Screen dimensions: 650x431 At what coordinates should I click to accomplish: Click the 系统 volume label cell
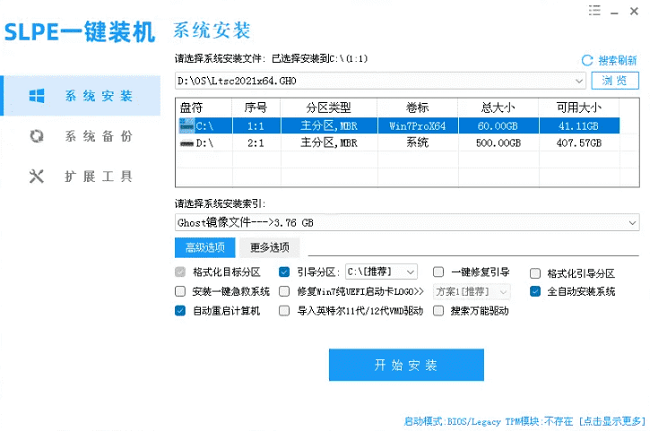tap(417, 143)
